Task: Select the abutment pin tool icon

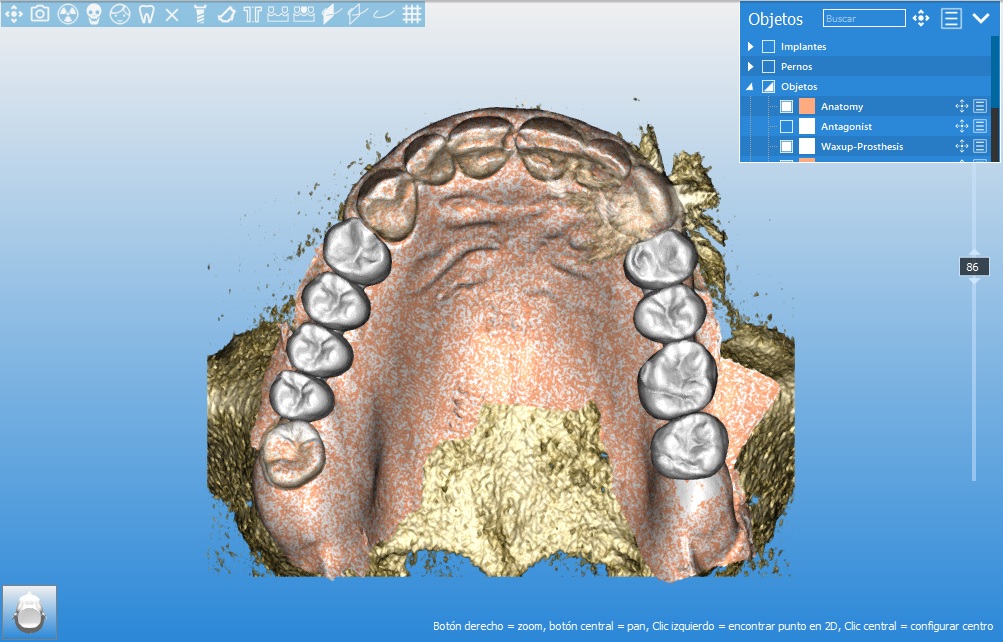Action: (x=252, y=13)
